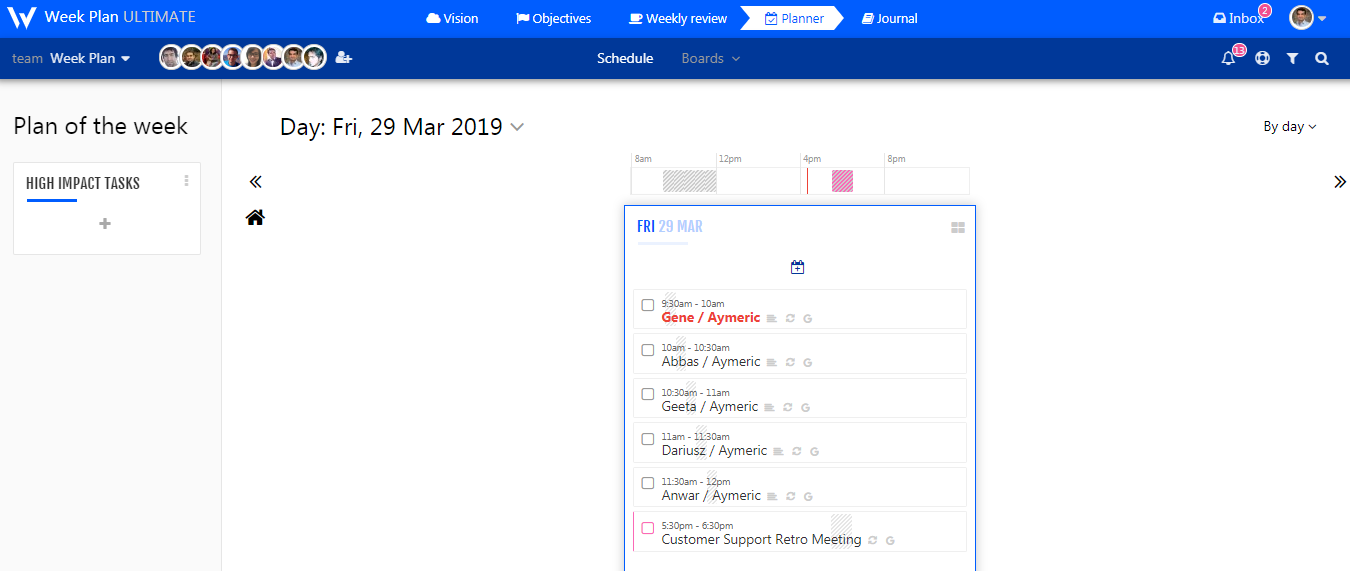Open the Vision tab
Image resolution: width=1350 pixels, height=571 pixels.
coord(452,18)
